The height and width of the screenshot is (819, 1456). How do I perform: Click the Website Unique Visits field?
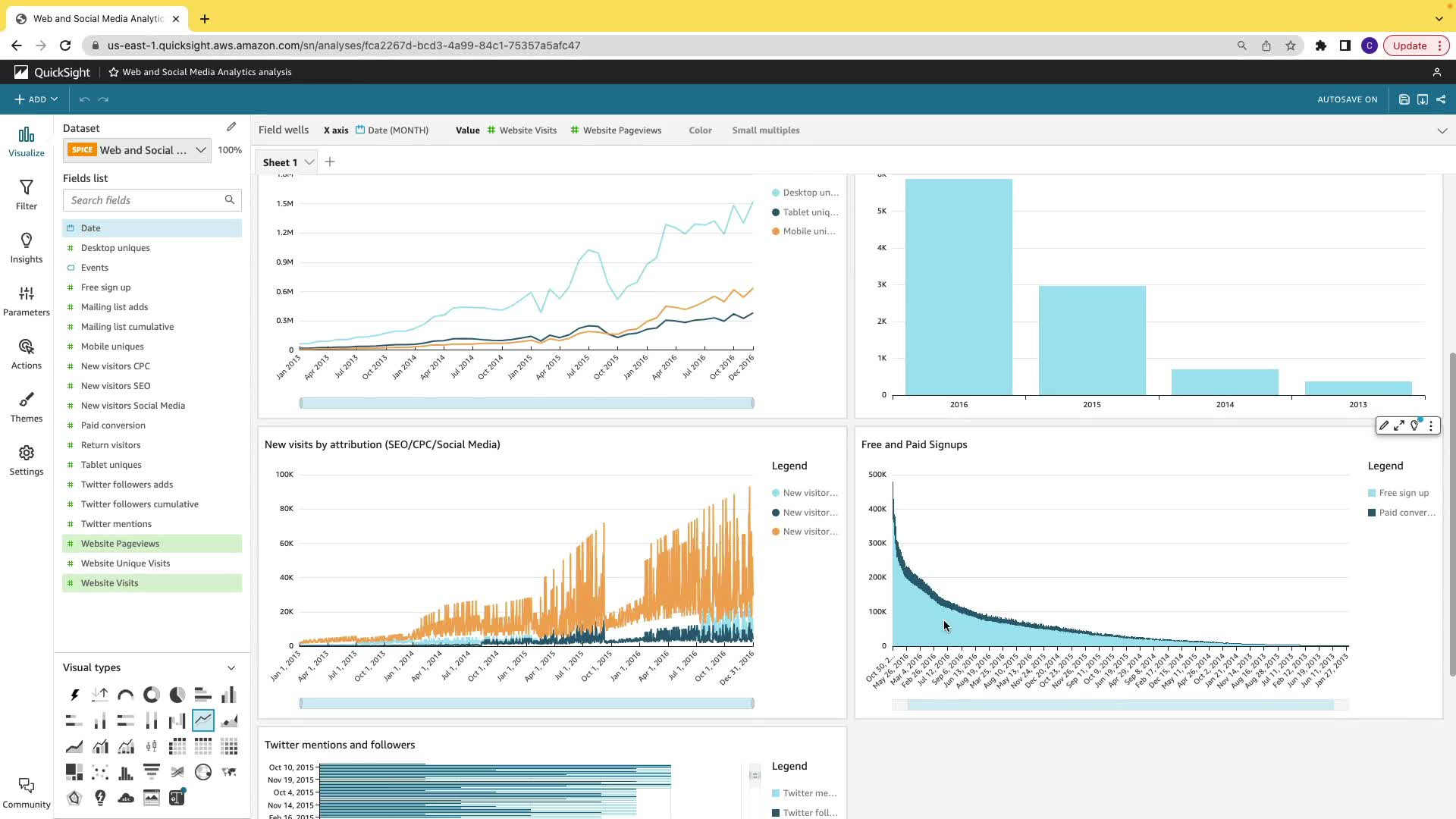(126, 563)
